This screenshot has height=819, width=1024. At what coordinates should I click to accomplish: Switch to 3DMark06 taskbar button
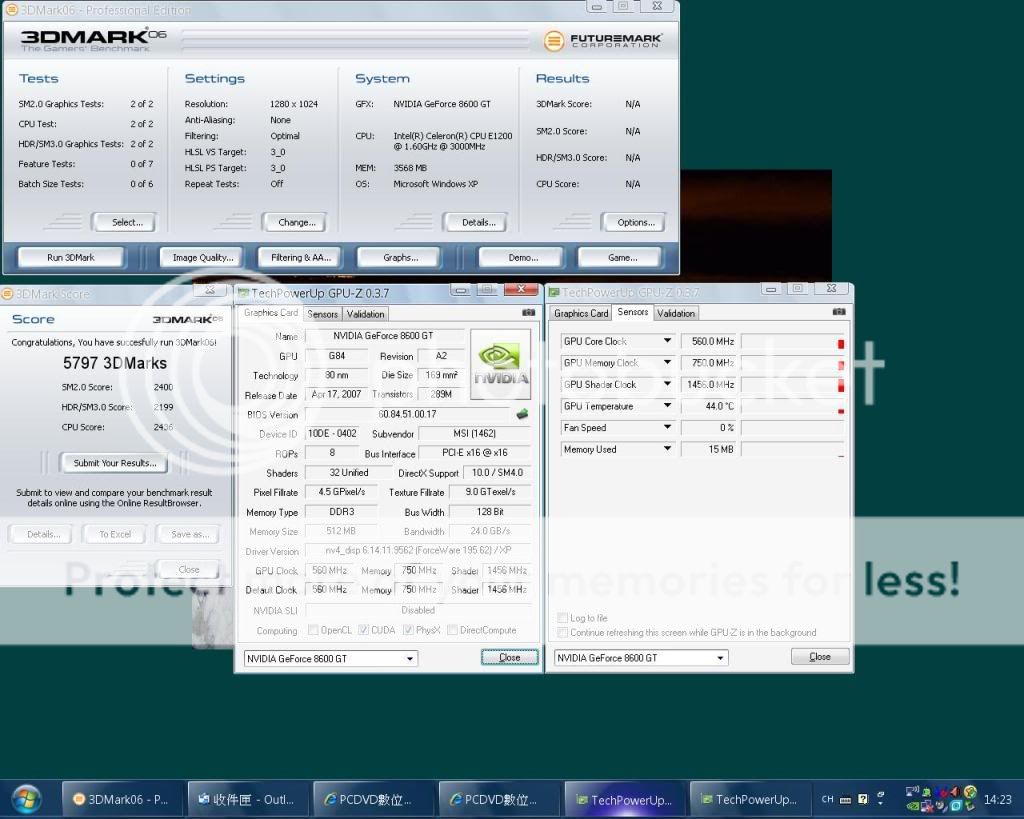click(121, 799)
